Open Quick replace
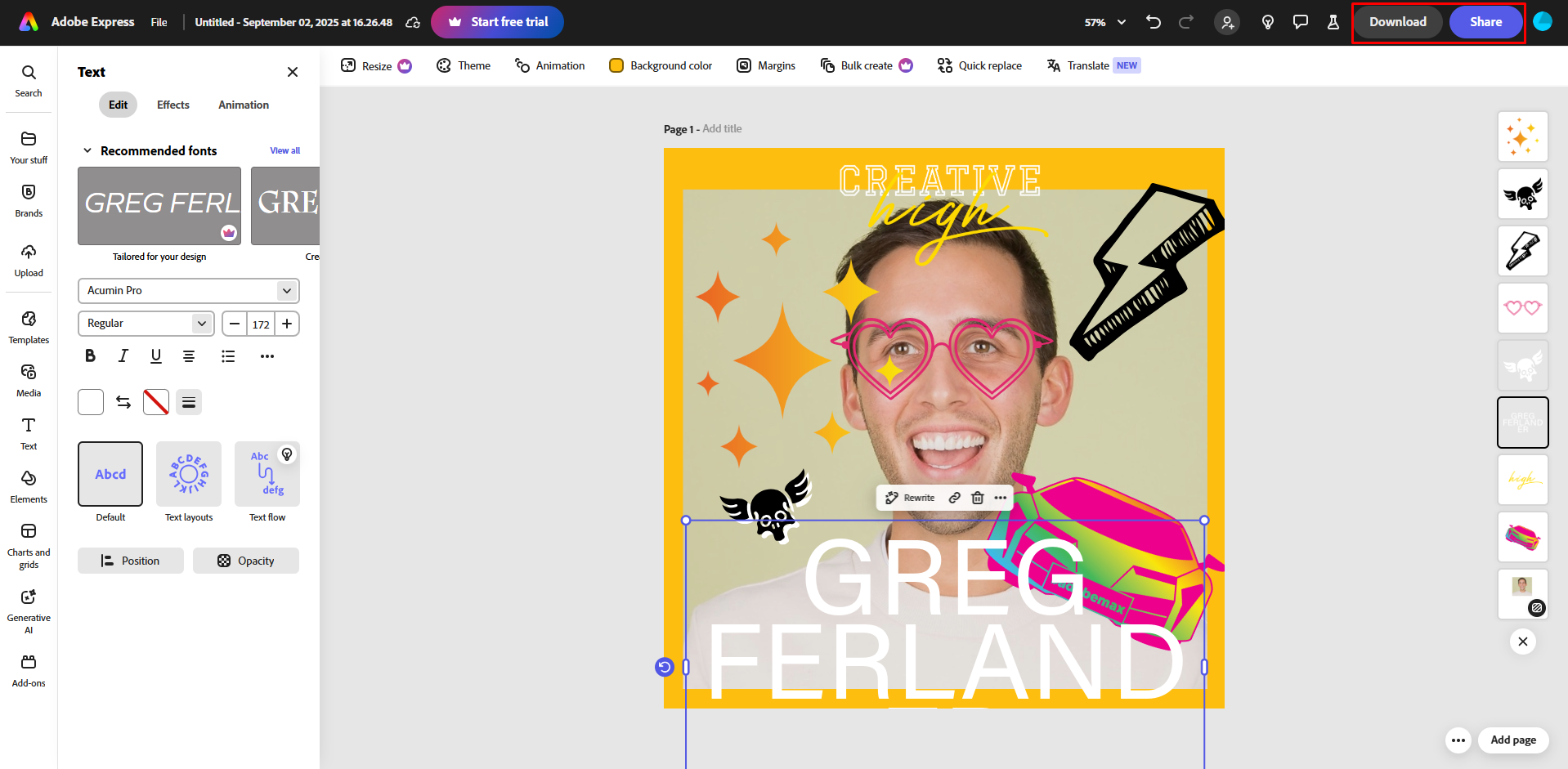 (x=979, y=65)
